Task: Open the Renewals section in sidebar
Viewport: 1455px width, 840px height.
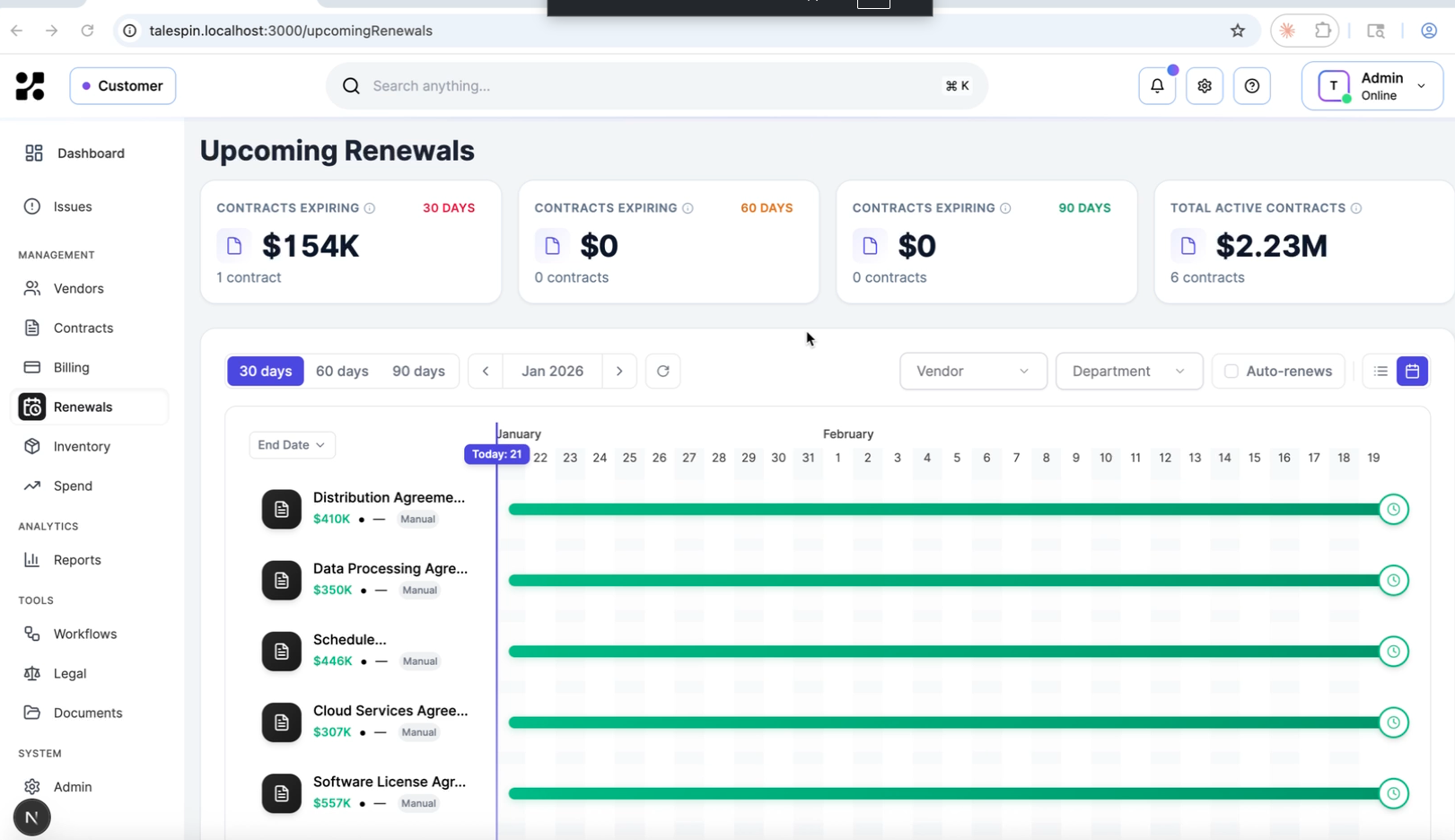Action: (x=83, y=407)
